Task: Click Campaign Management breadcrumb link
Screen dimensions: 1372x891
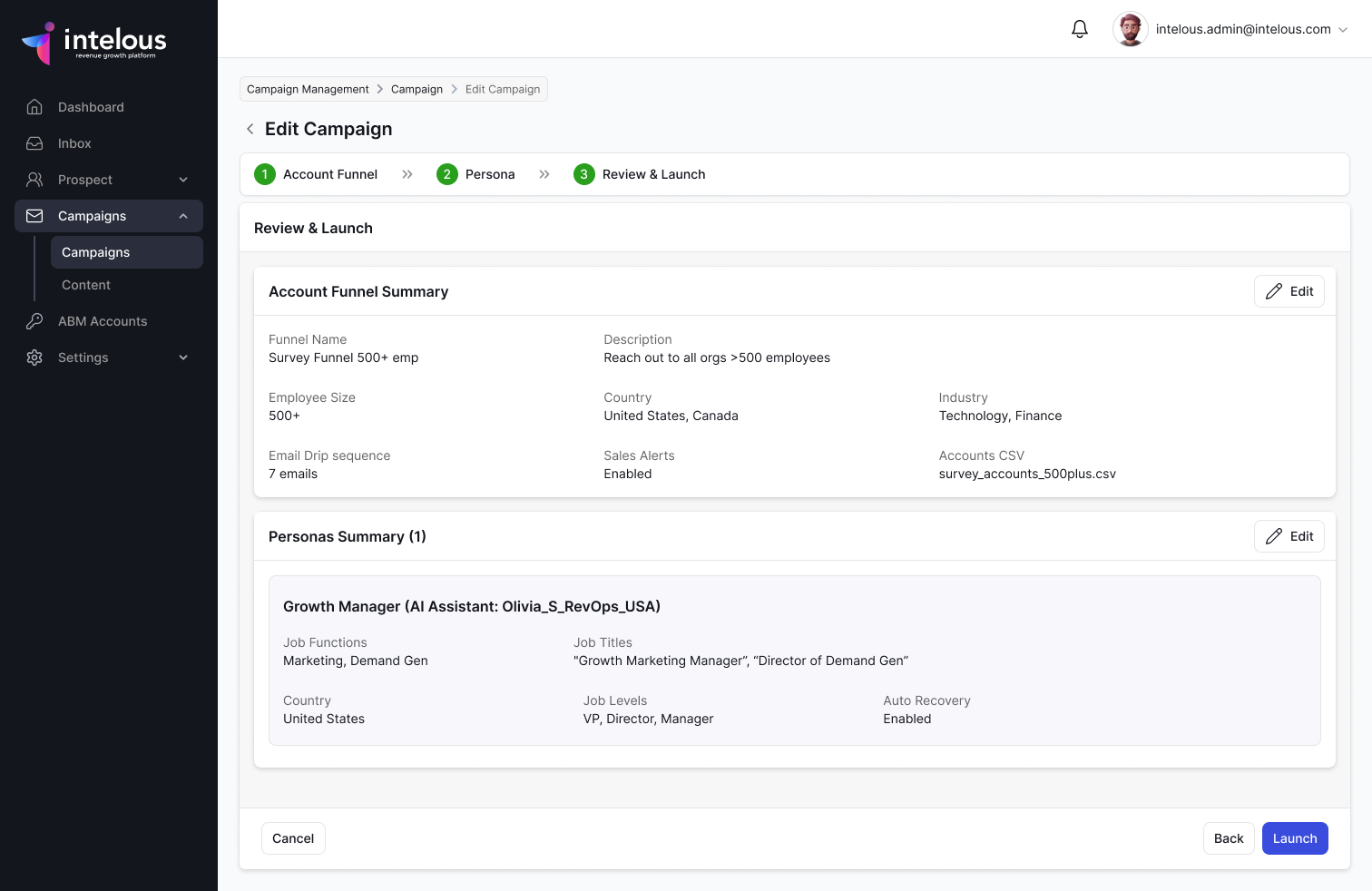Action: tap(308, 89)
